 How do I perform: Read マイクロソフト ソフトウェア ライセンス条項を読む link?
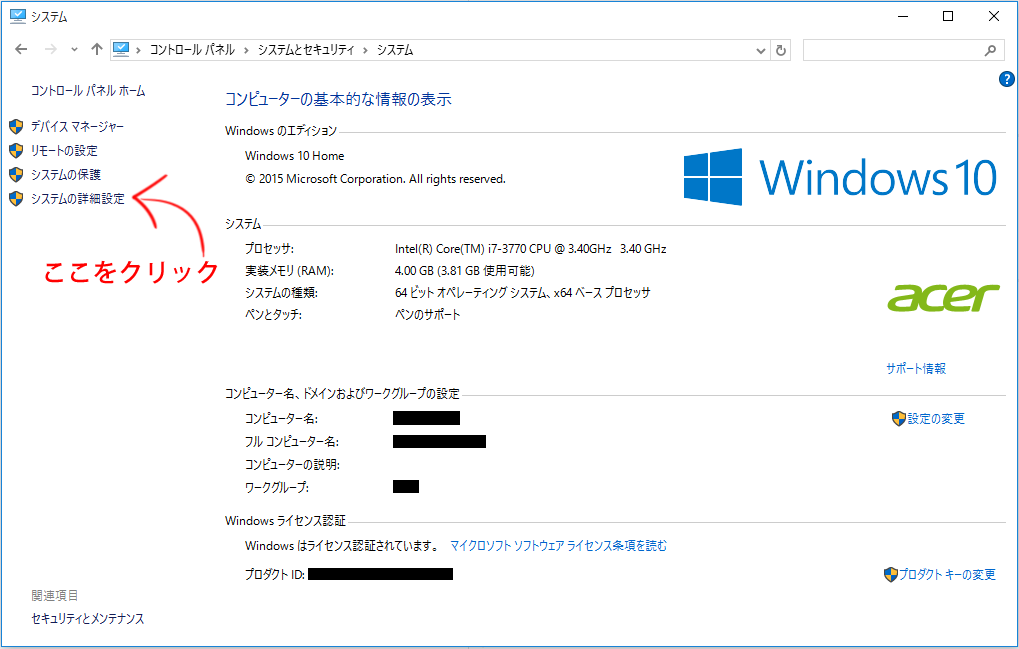coord(558,546)
